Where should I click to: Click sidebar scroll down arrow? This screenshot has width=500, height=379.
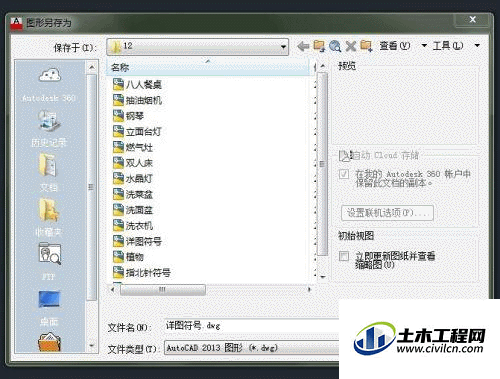[x=92, y=346]
